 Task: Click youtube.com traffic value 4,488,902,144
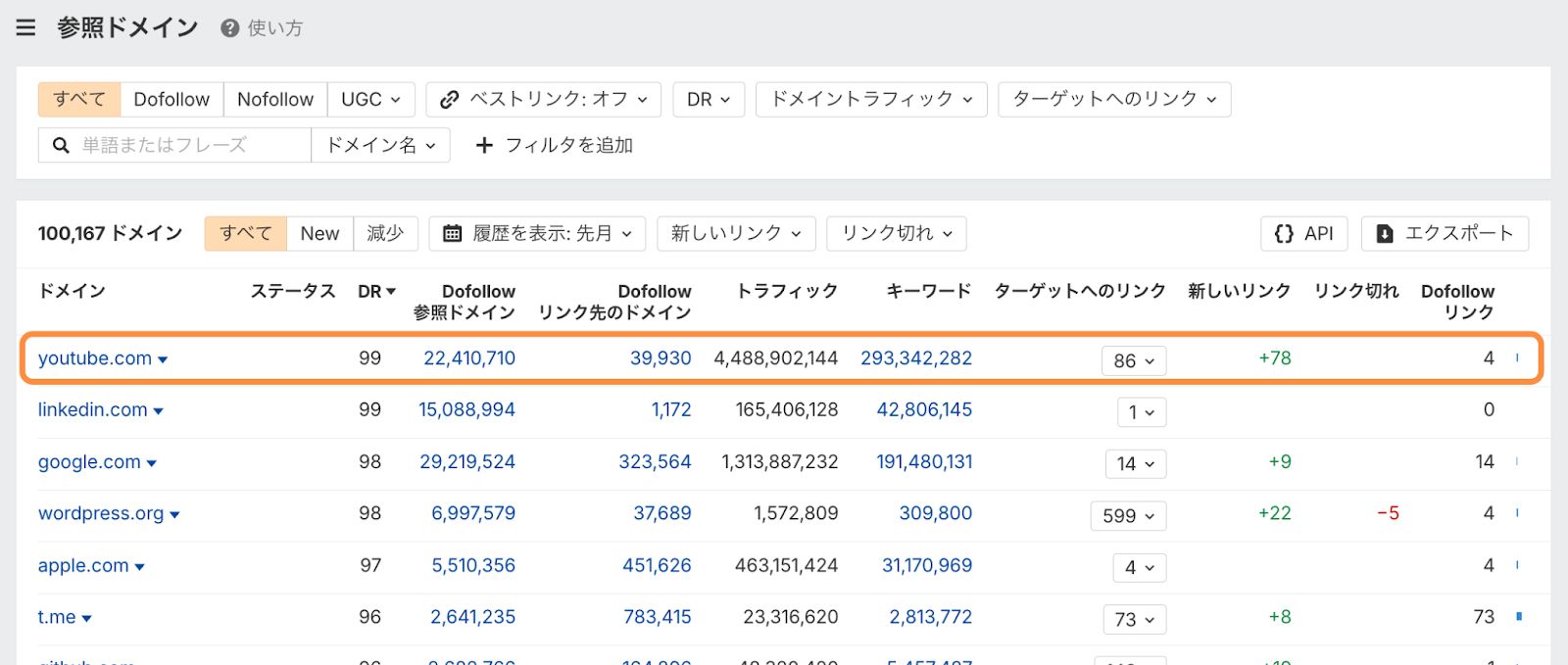(x=776, y=358)
